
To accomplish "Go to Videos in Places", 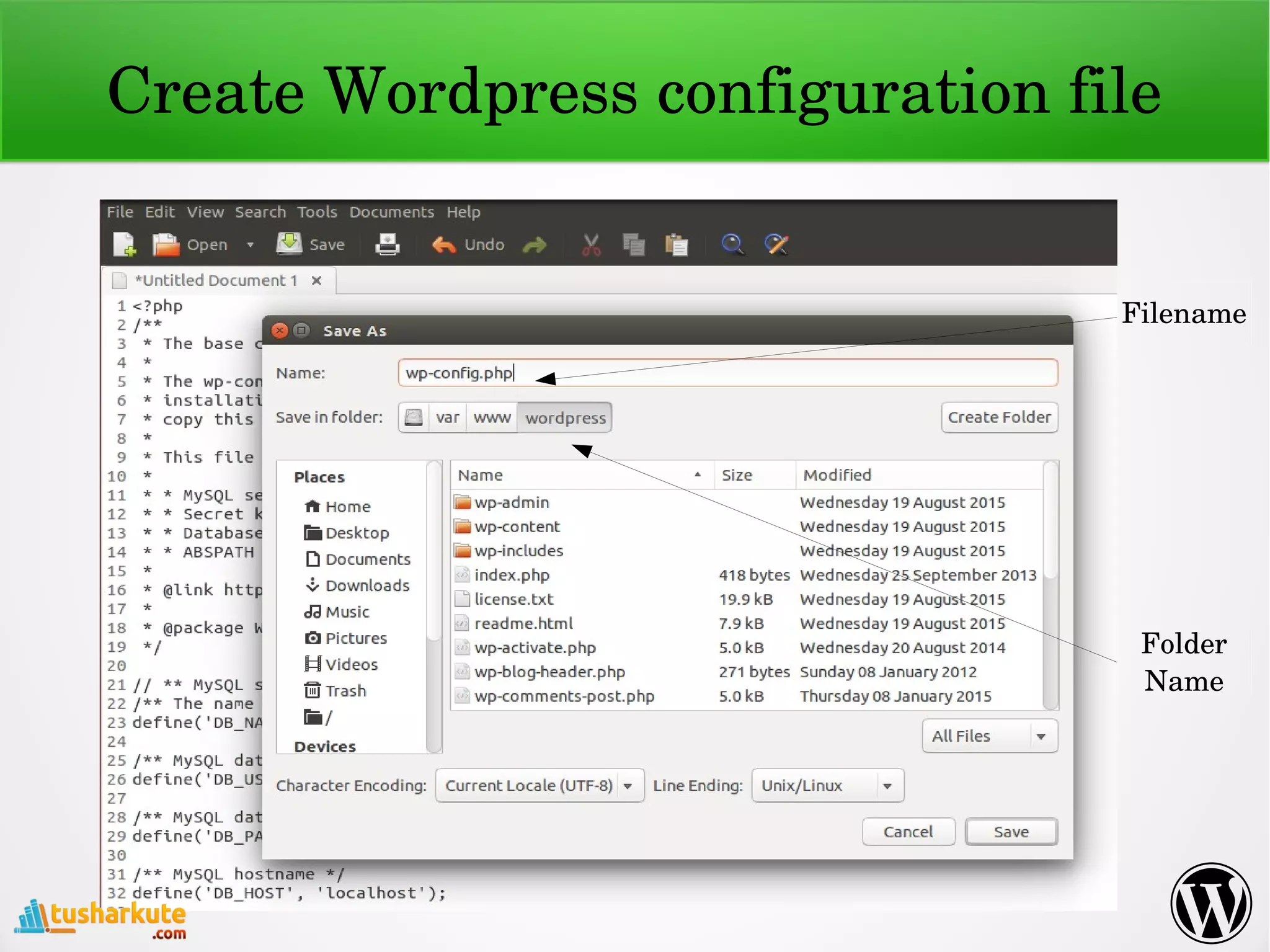I will (341, 664).
